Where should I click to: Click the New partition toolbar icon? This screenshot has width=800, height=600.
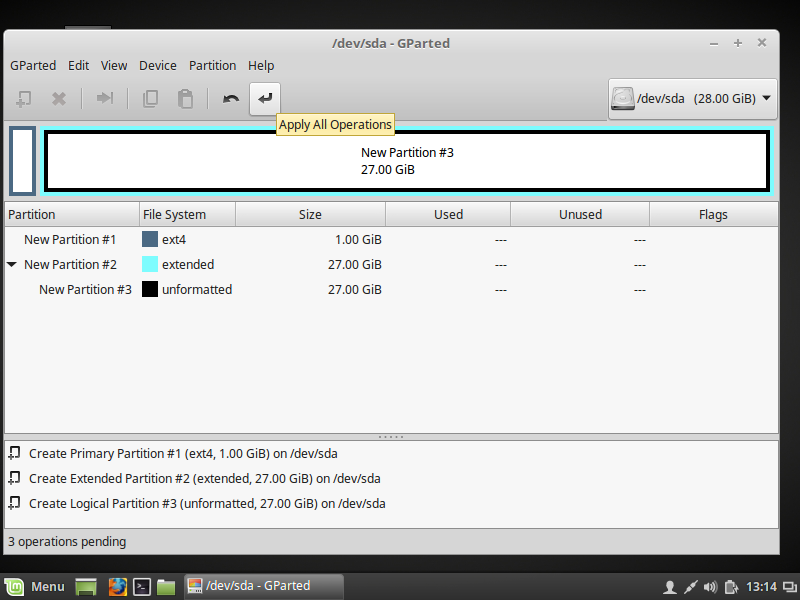[x=23, y=98]
